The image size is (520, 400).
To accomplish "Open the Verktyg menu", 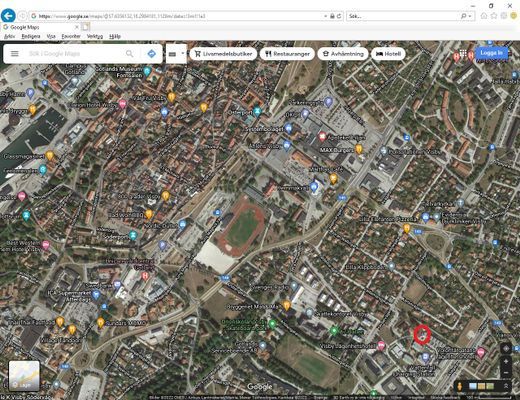I will [95, 36].
